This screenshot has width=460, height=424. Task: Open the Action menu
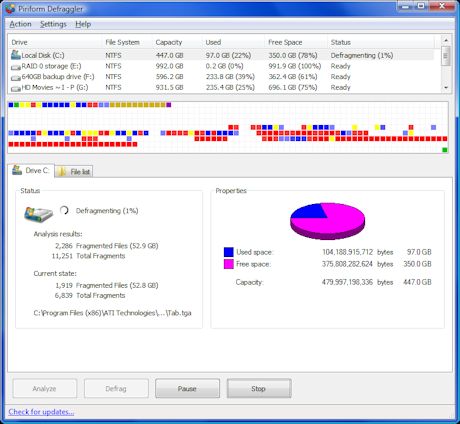20,24
